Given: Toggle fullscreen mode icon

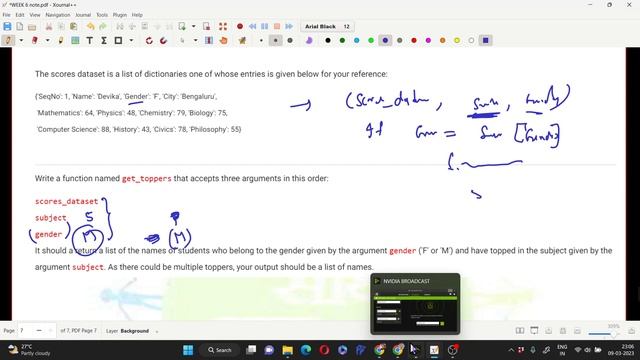Looking at the screenshot, I should [223, 27].
